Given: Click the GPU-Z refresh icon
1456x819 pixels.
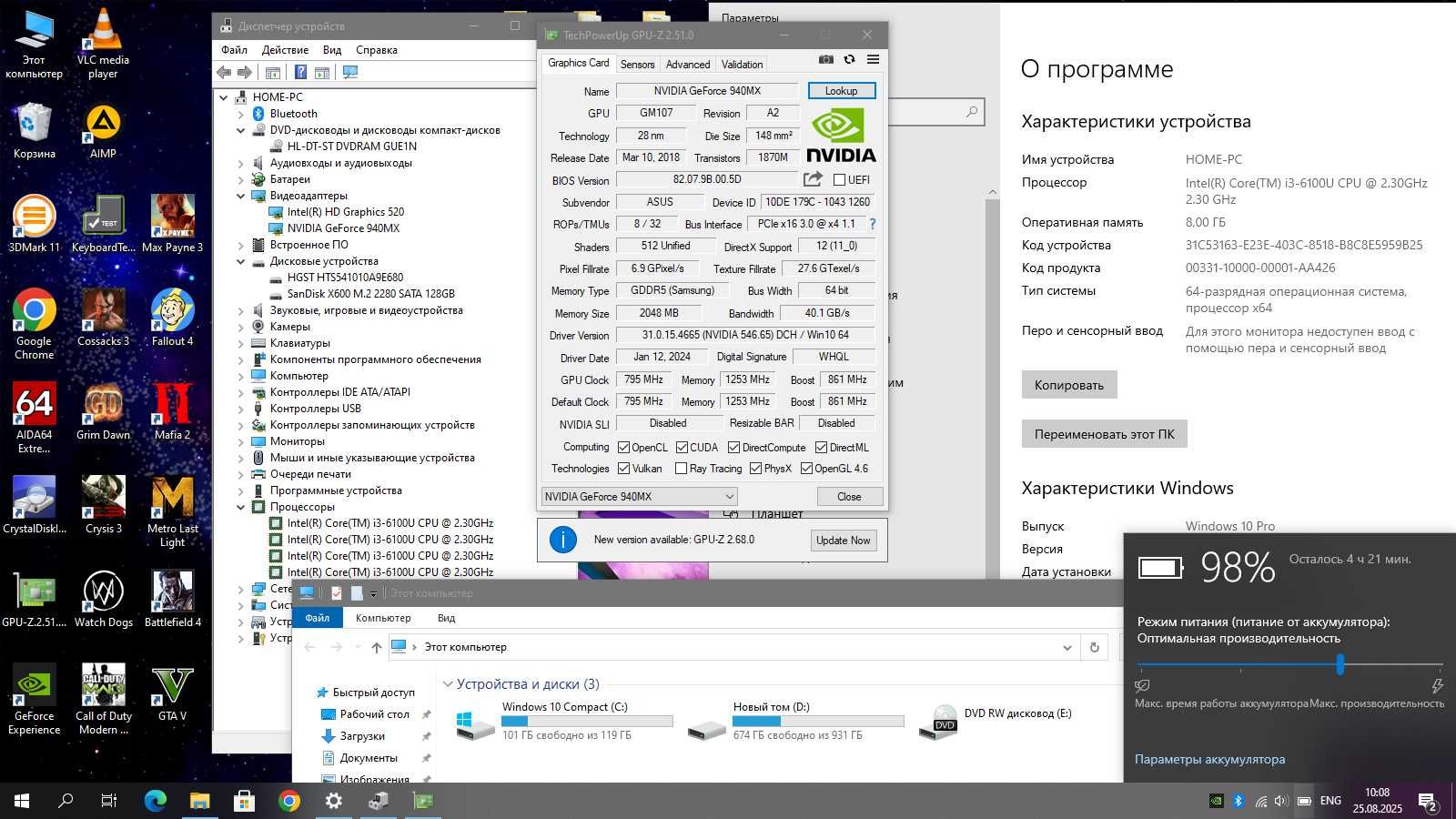Looking at the screenshot, I should click(x=849, y=59).
